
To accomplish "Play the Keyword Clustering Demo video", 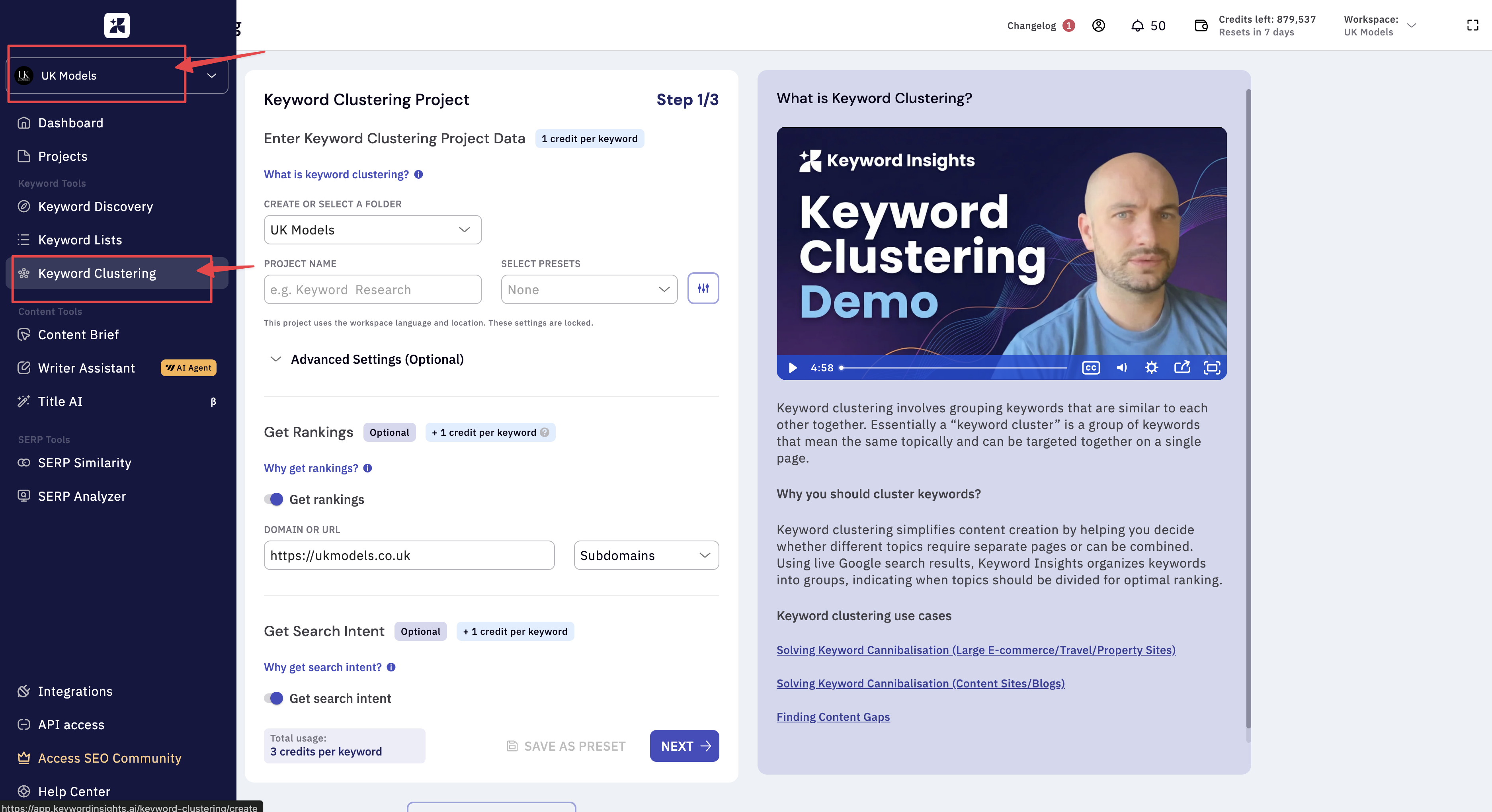I will pos(793,368).
